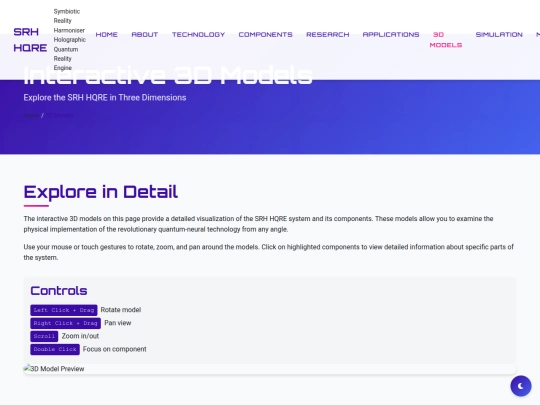Viewport: 540px width, 405px height.
Task: Click the 'Controls' heading
Action: [59, 291]
